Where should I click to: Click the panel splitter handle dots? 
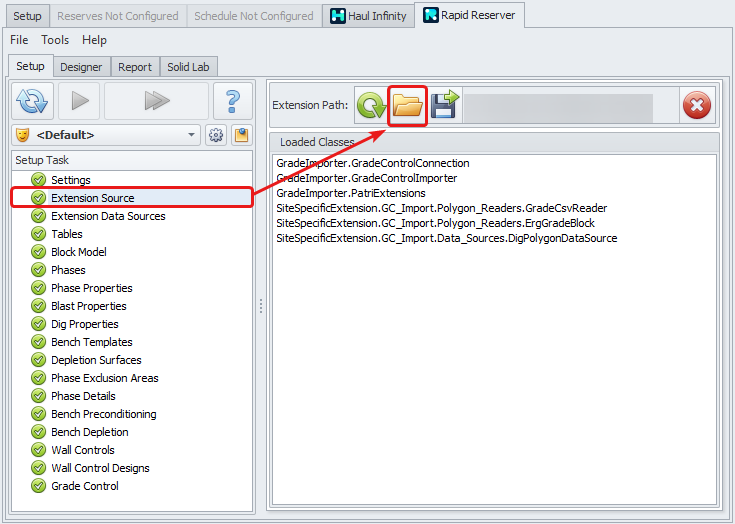(x=261, y=307)
